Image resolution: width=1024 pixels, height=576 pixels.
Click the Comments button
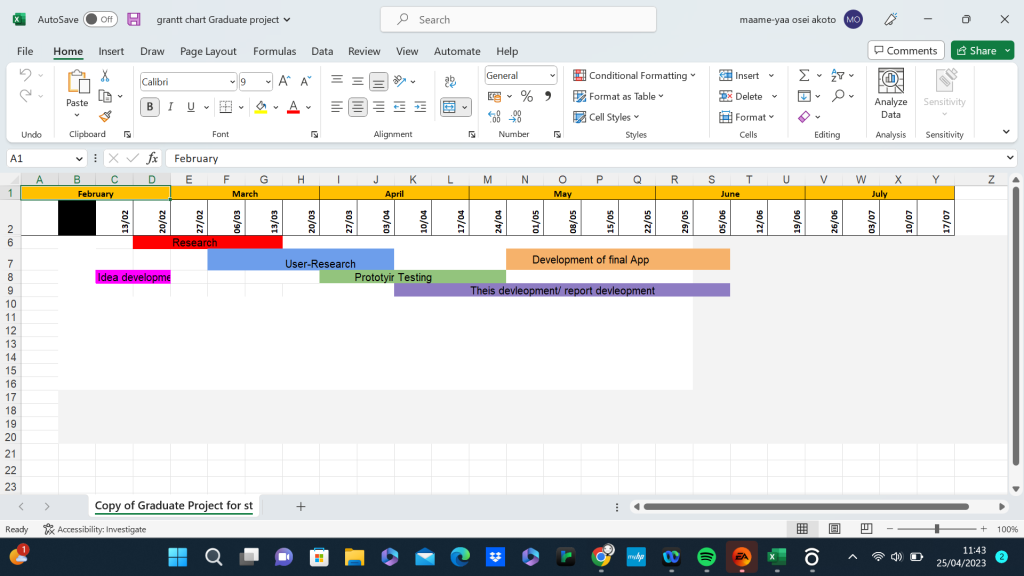(906, 51)
